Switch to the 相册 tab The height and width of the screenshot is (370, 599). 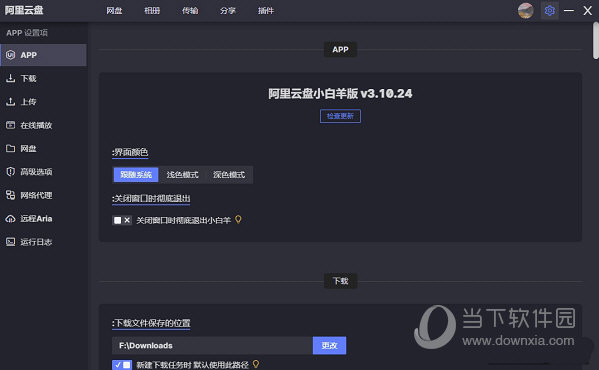(152, 11)
